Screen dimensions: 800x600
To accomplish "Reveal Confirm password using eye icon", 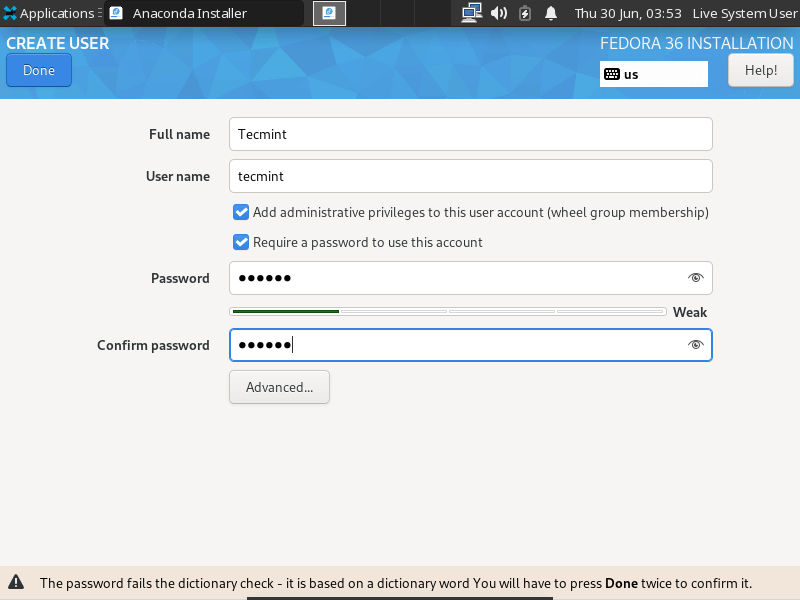I will click(x=695, y=345).
